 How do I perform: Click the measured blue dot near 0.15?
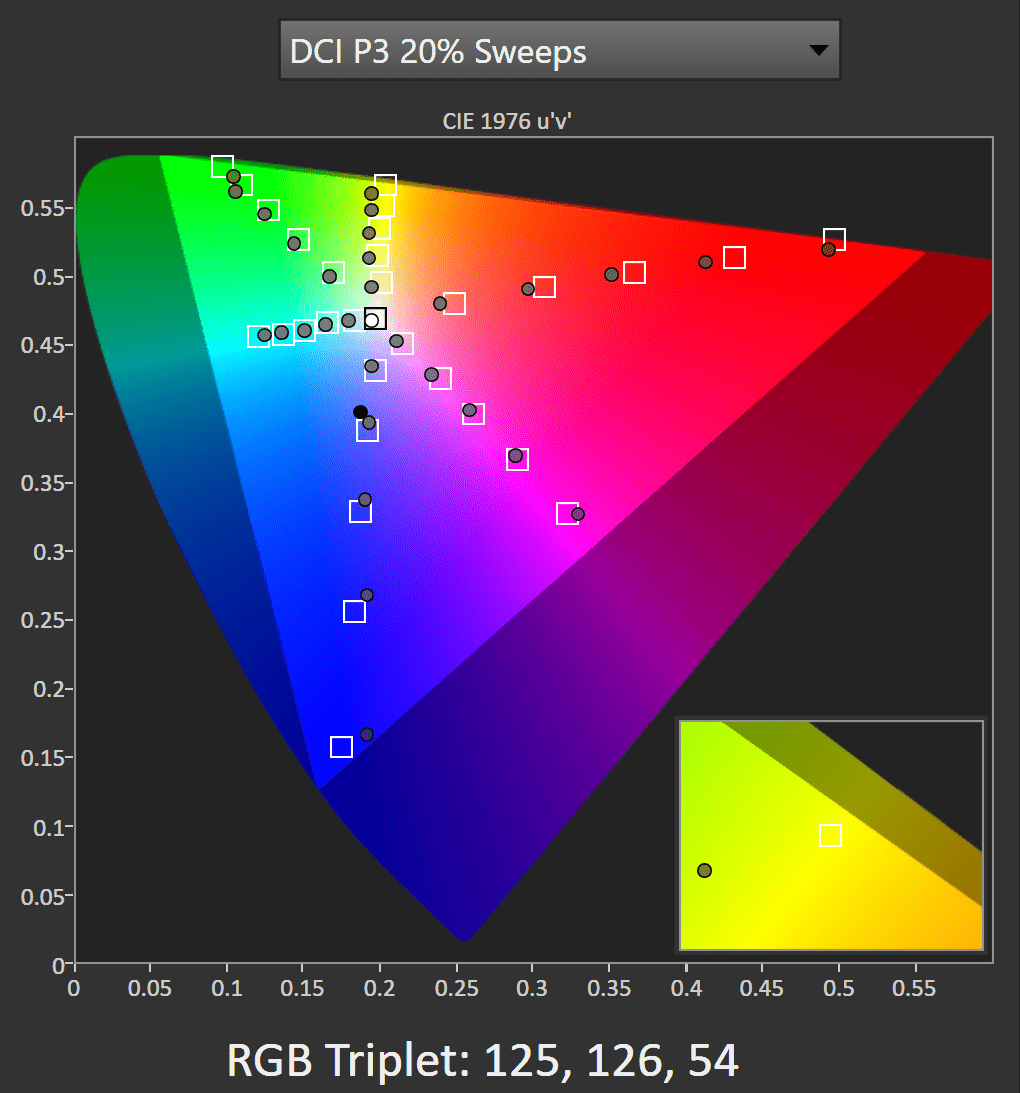[367, 734]
